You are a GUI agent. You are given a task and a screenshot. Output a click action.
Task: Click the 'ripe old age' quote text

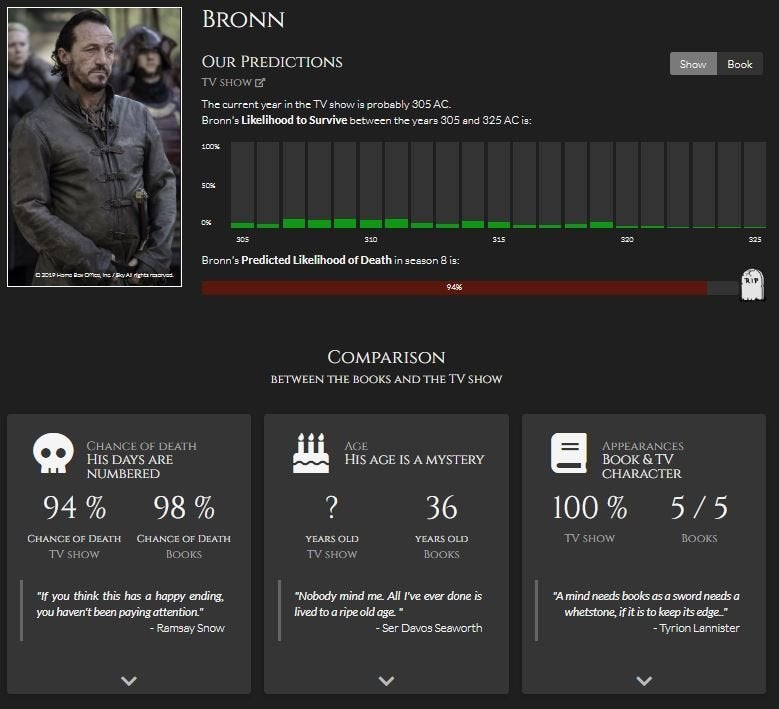point(388,604)
